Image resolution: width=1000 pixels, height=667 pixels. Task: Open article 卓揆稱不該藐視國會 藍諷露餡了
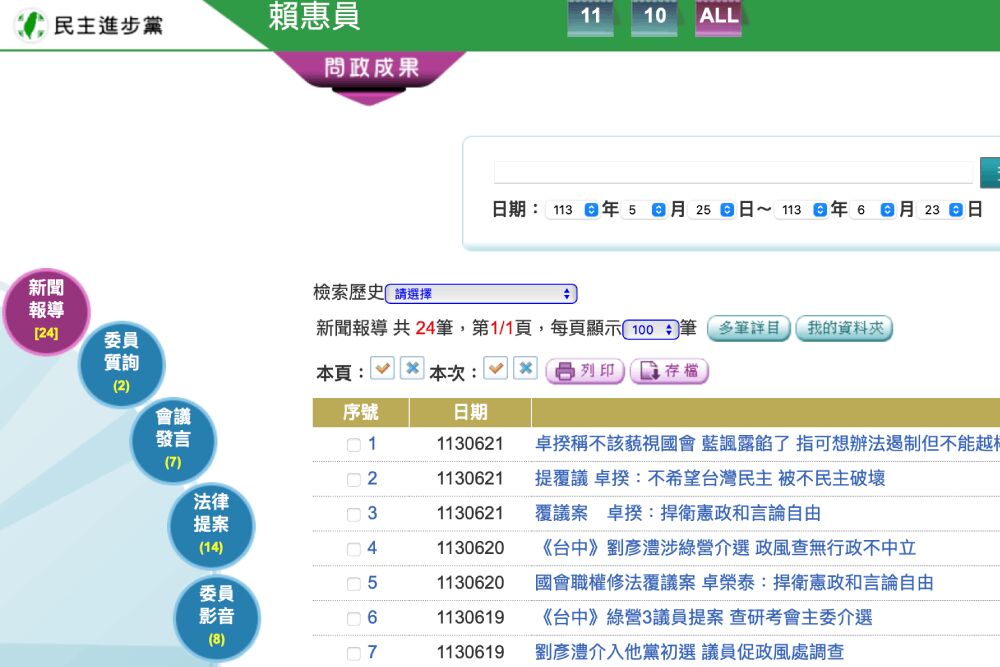[767, 443]
